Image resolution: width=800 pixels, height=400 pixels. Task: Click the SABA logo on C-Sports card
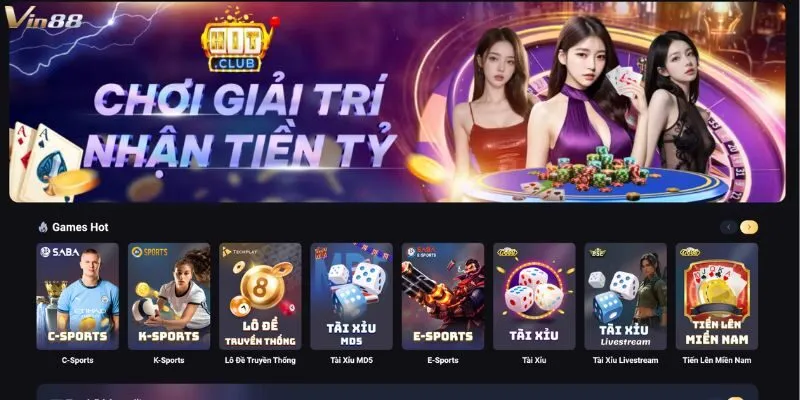(60, 252)
